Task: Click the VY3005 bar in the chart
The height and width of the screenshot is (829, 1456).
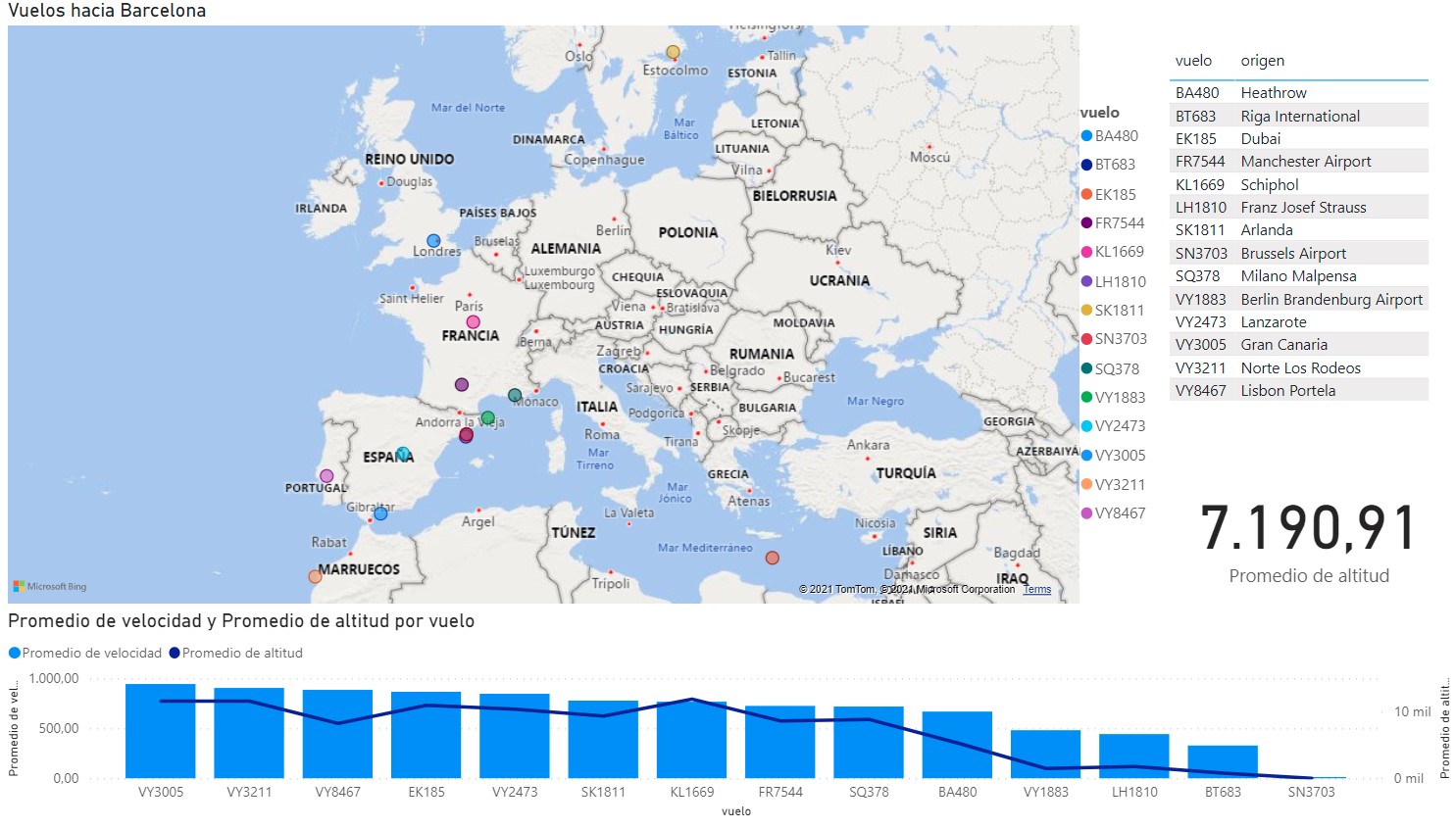Action: (x=161, y=731)
